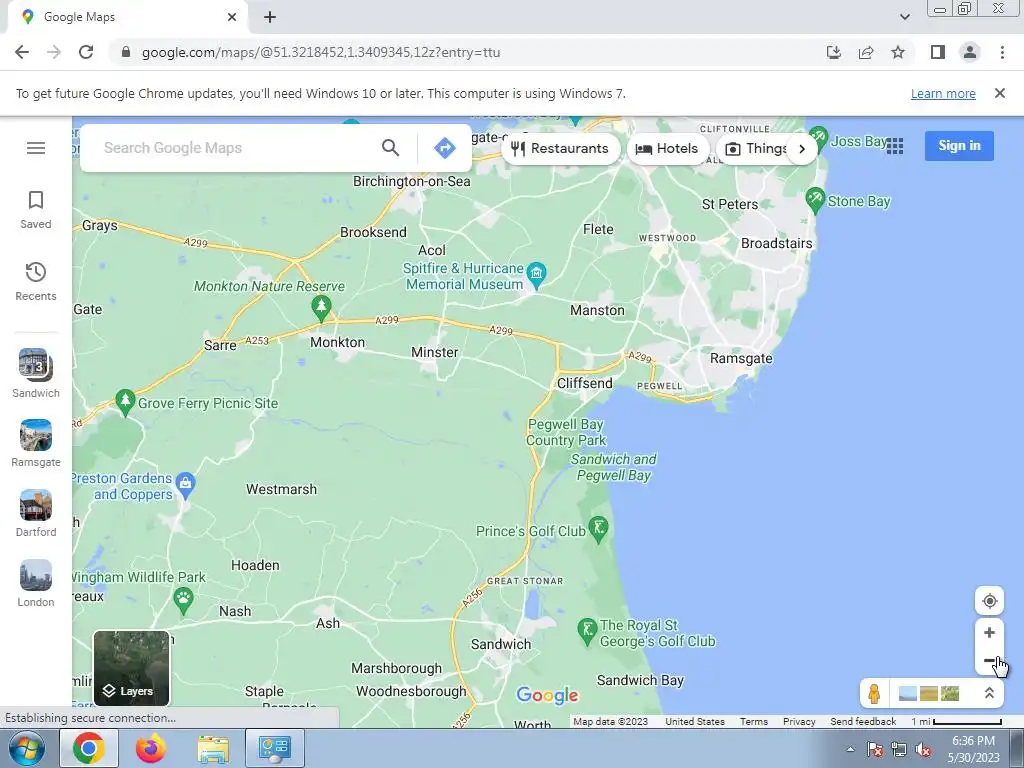Viewport: 1024px width, 768px height.
Task: Toggle the map scale bar units
Action: [956, 721]
